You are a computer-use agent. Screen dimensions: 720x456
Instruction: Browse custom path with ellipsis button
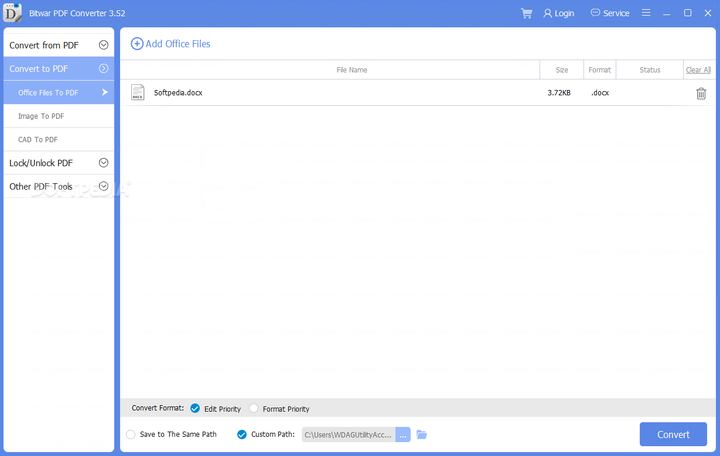(x=403, y=434)
